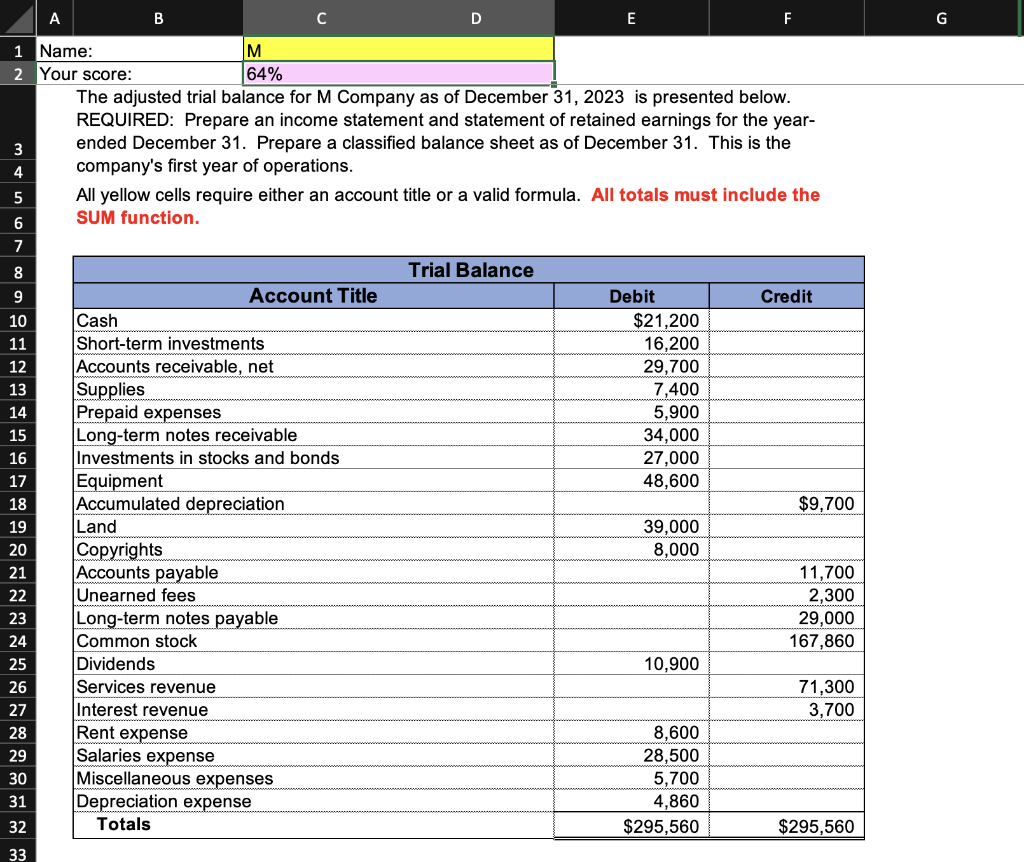
Task: Click row header 10 to select the row
Action: [17, 319]
